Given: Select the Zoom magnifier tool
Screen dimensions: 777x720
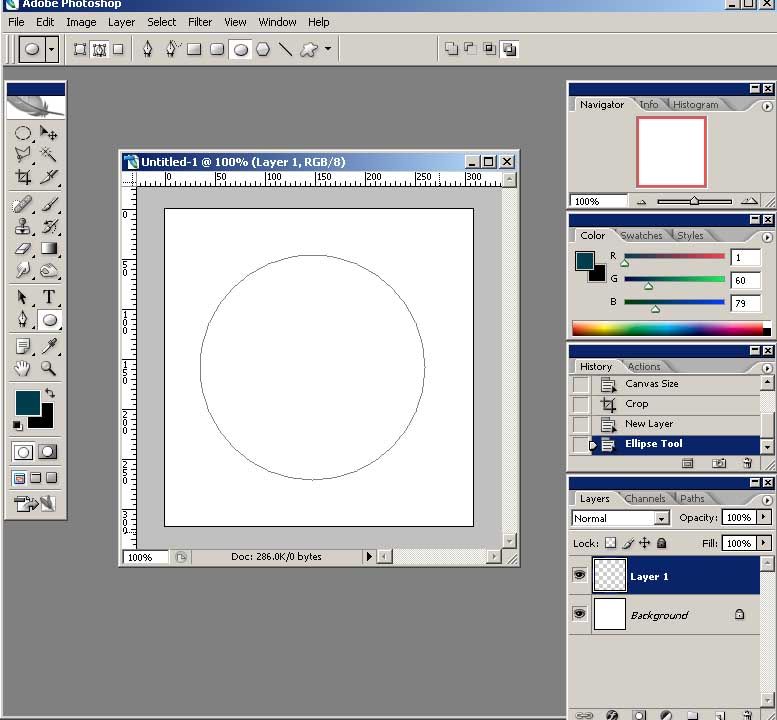Looking at the screenshot, I should click(x=48, y=369).
